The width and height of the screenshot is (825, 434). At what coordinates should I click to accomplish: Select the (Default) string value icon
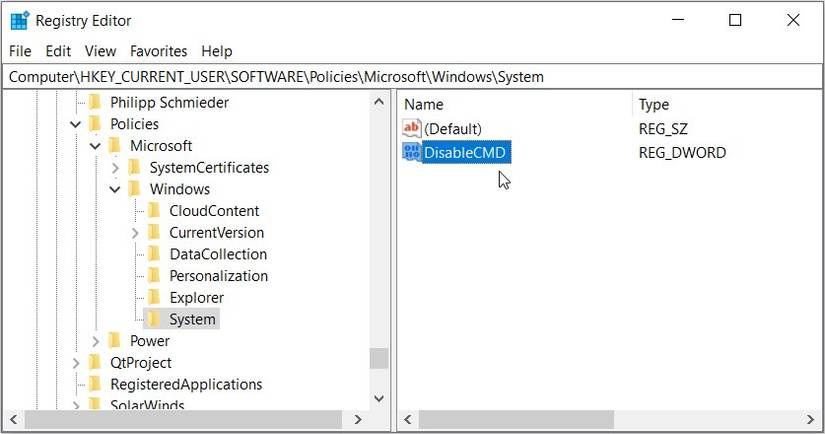411,128
